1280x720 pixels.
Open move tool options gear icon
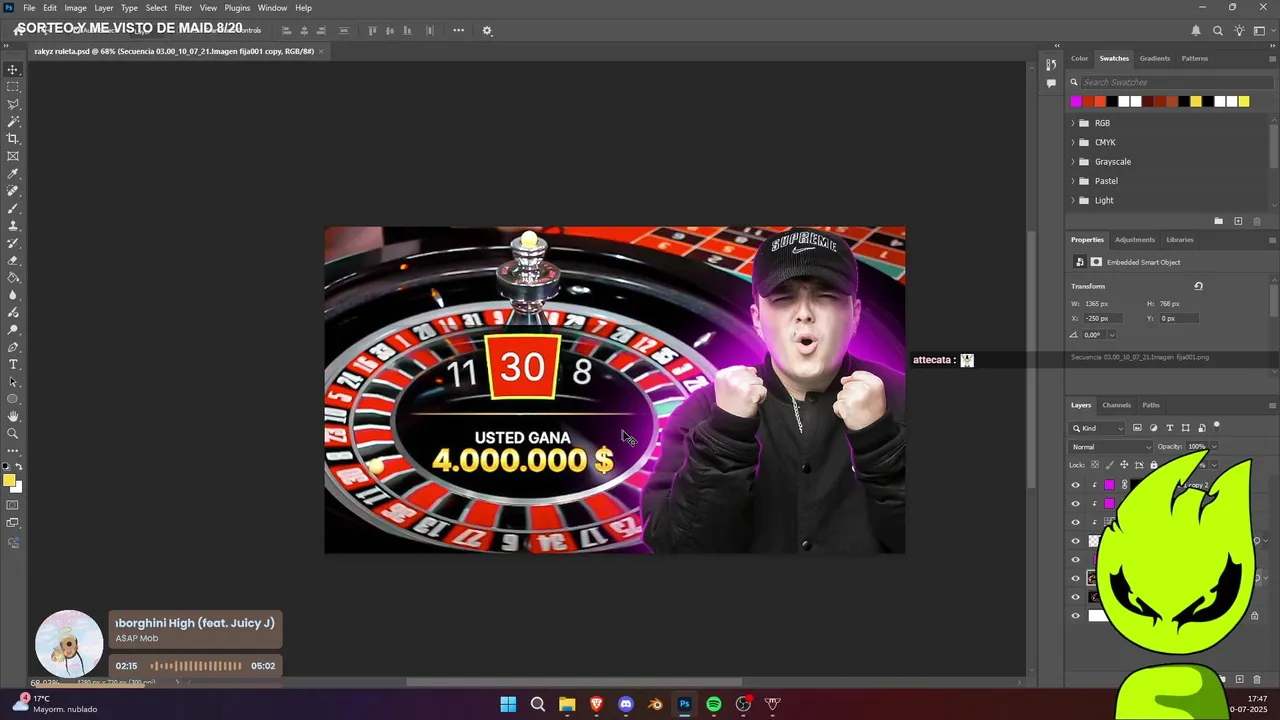(x=487, y=30)
